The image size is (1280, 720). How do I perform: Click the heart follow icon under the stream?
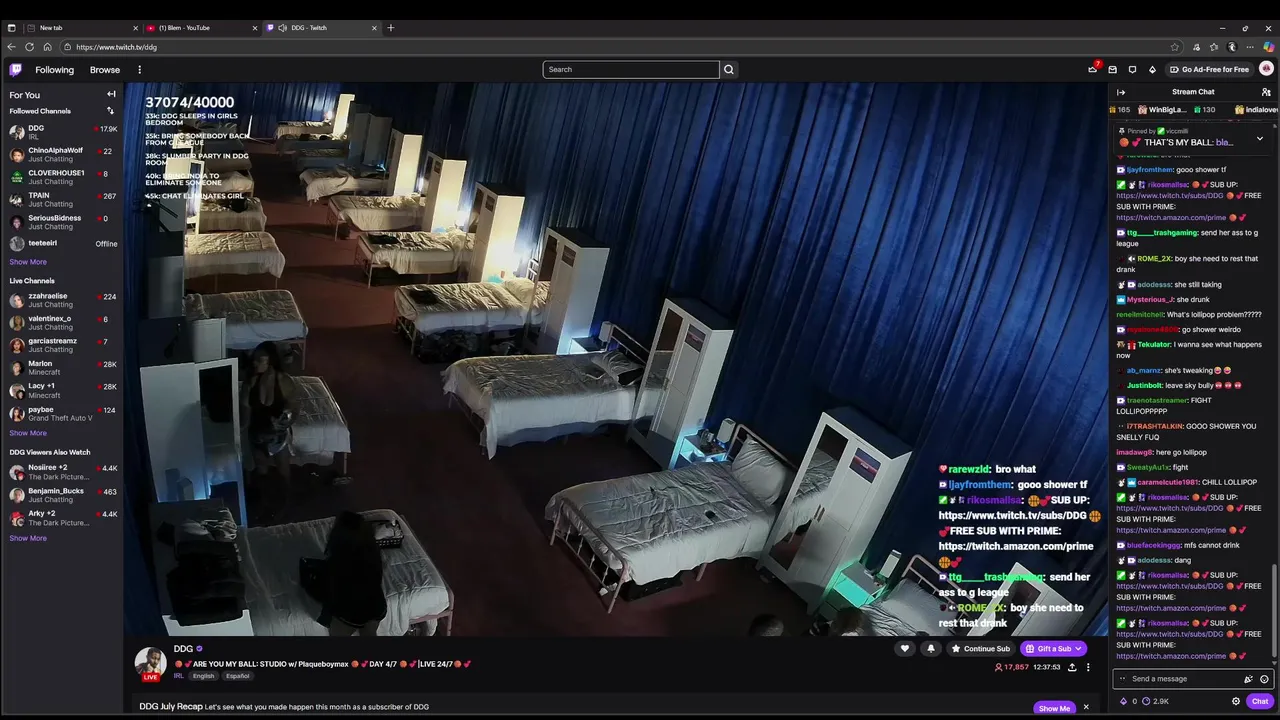[x=905, y=649]
